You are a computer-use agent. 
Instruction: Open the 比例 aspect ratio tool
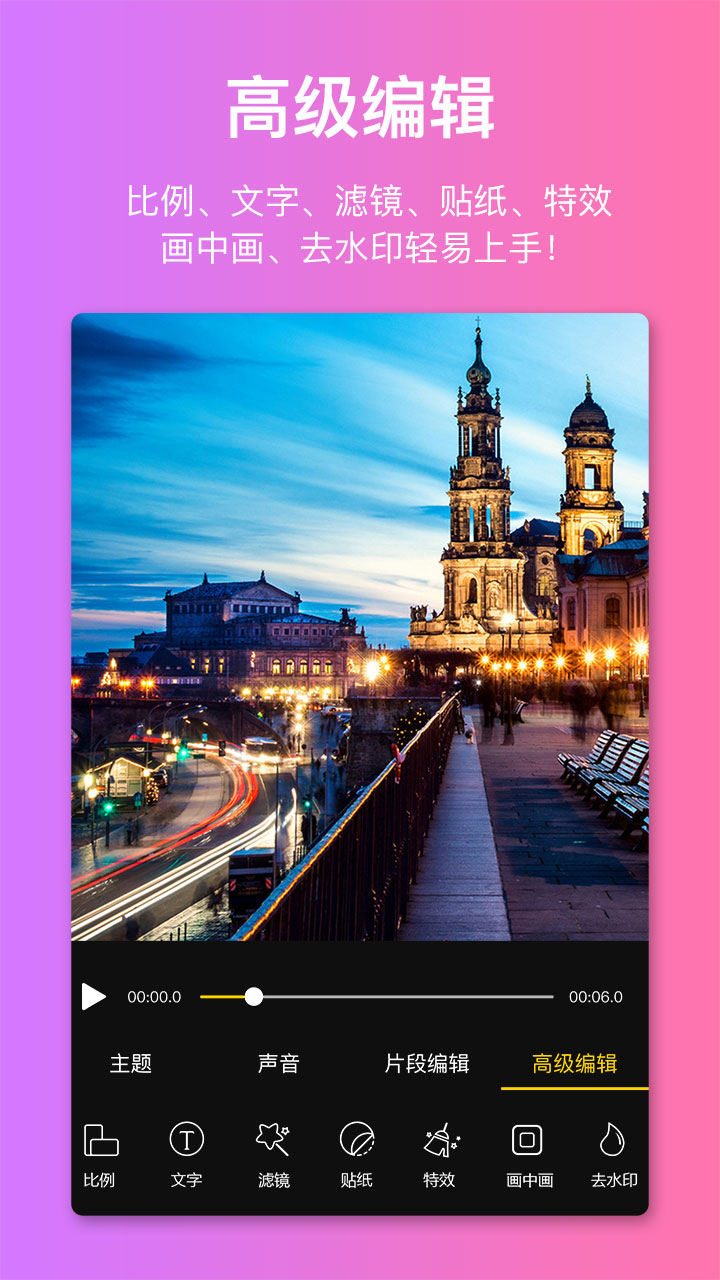[100, 1154]
